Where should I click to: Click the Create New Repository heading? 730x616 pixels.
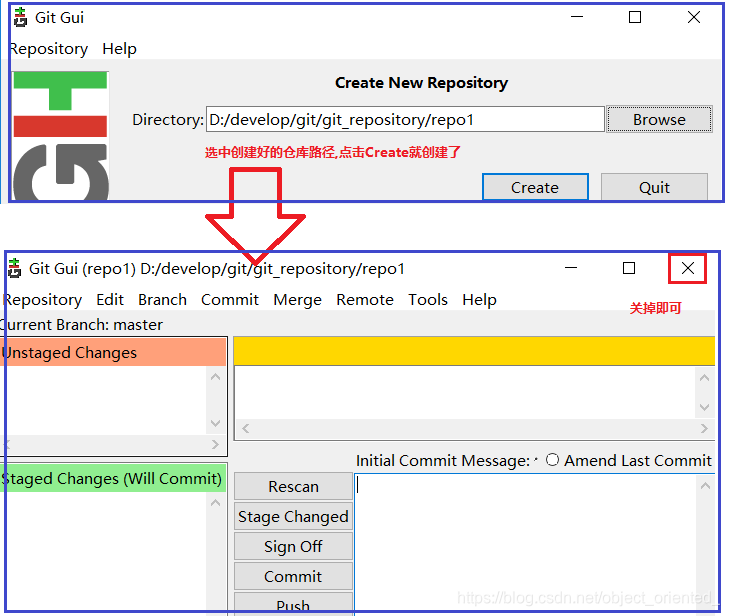click(x=421, y=83)
